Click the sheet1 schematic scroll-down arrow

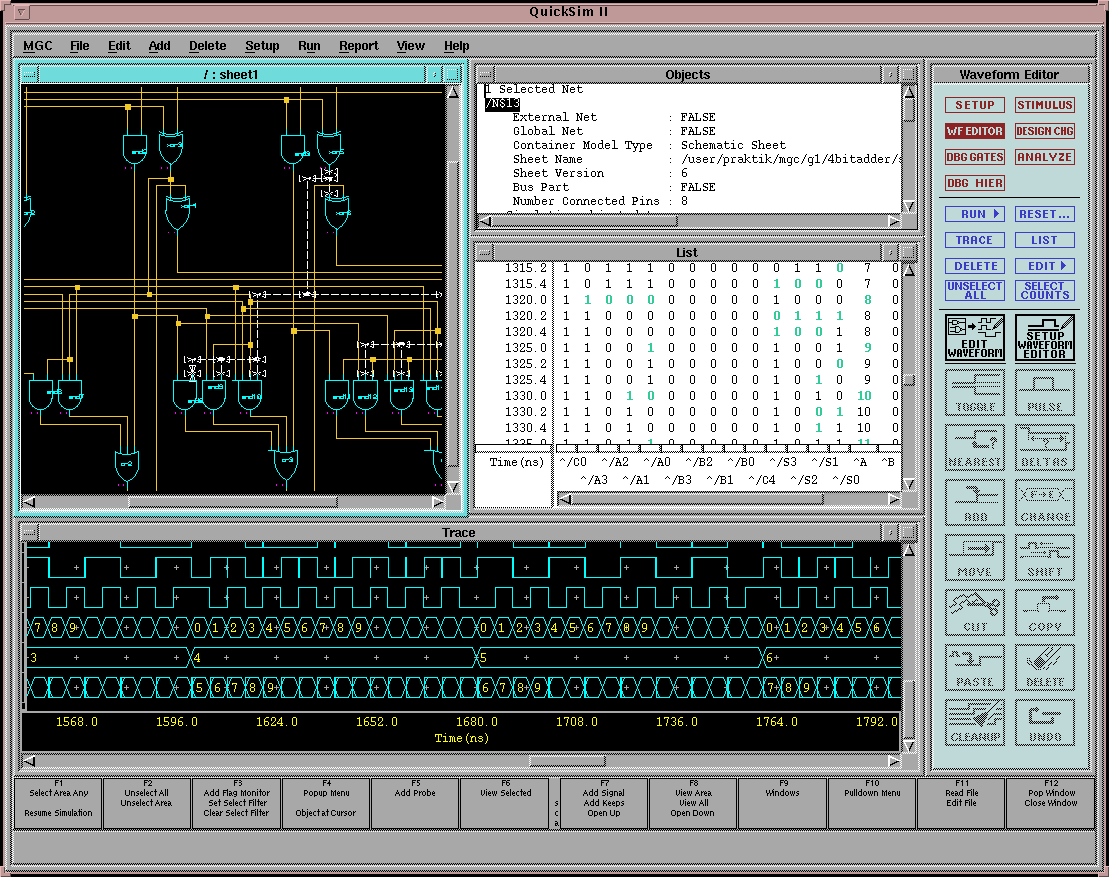[x=453, y=487]
